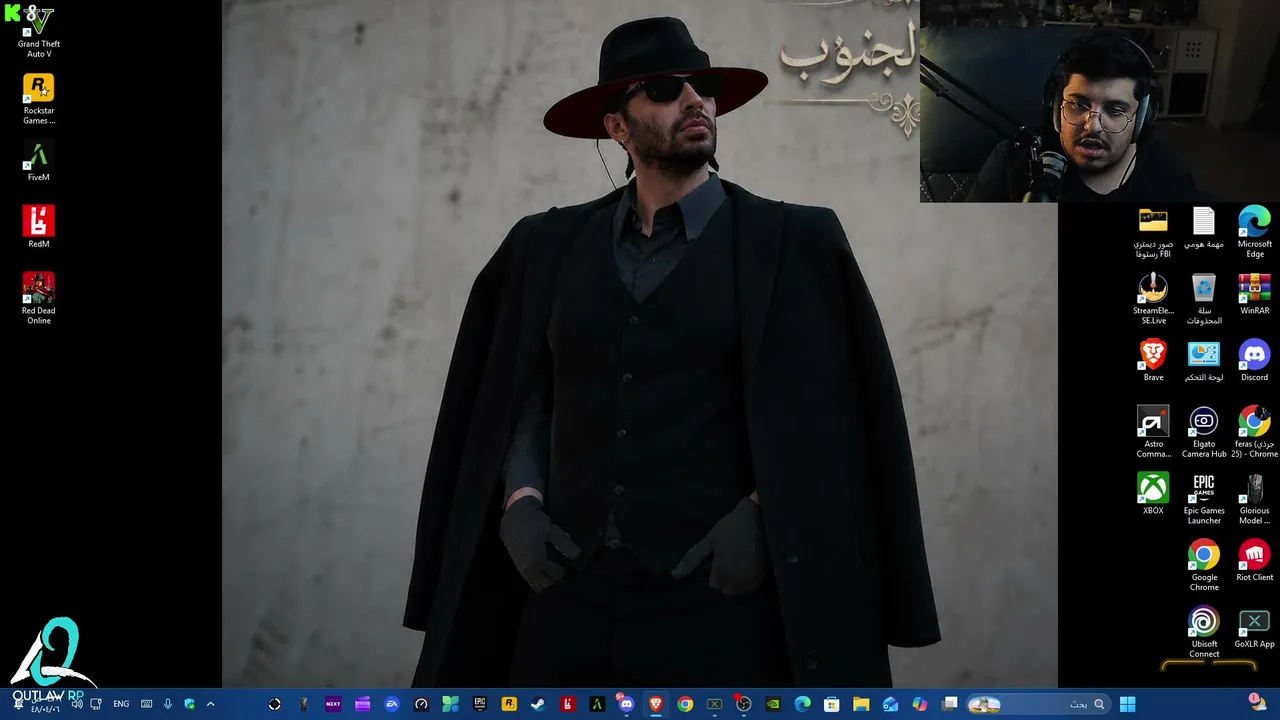The image size is (1280, 720).
Task: Select the Ubisoft Connect desktop shortcut
Action: [1204, 633]
